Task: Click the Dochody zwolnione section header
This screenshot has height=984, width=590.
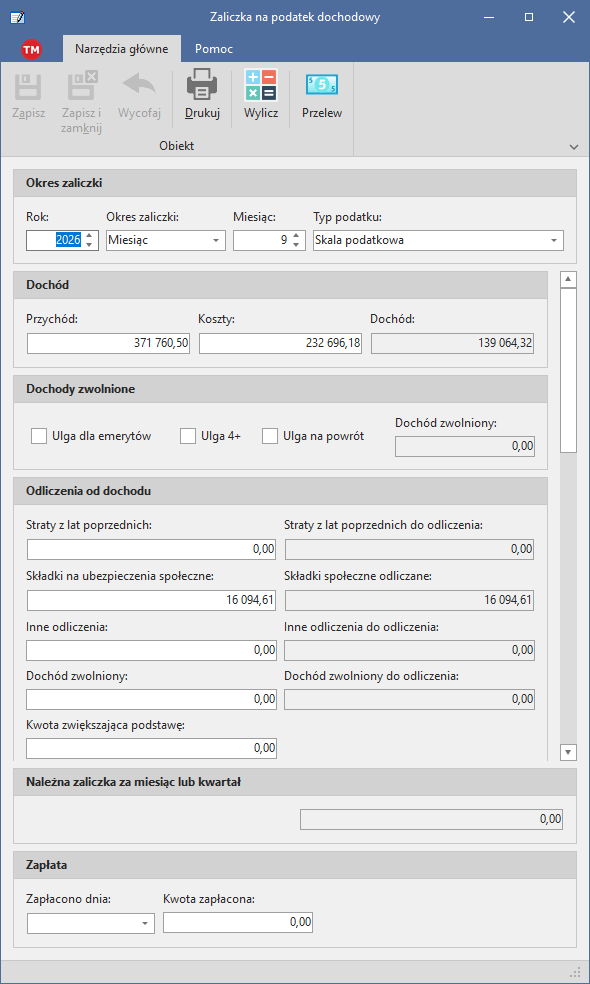Action: (281, 389)
